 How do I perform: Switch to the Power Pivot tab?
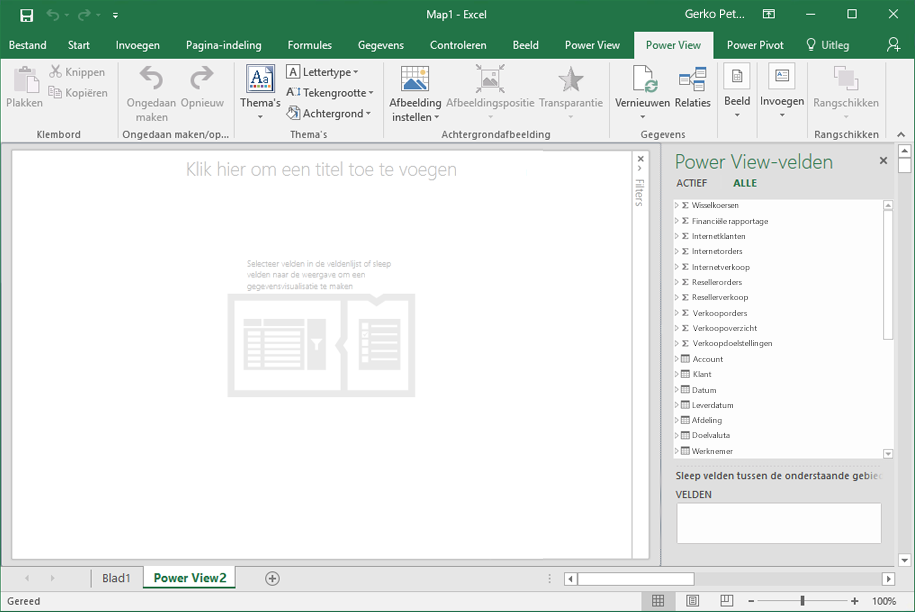point(755,45)
